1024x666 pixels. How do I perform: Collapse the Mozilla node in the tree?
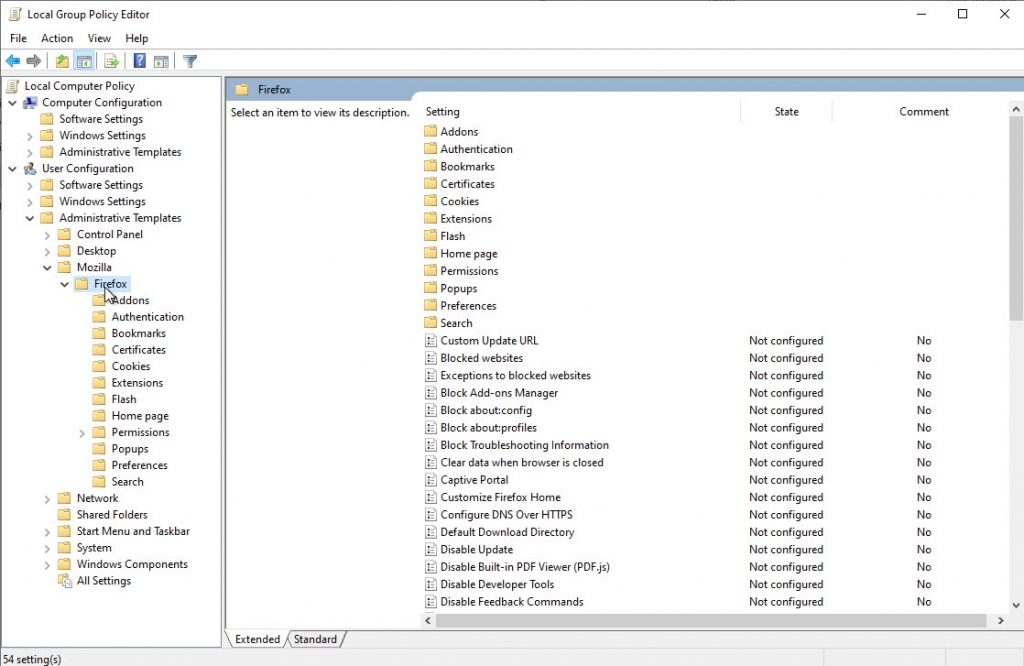coord(46,267)
